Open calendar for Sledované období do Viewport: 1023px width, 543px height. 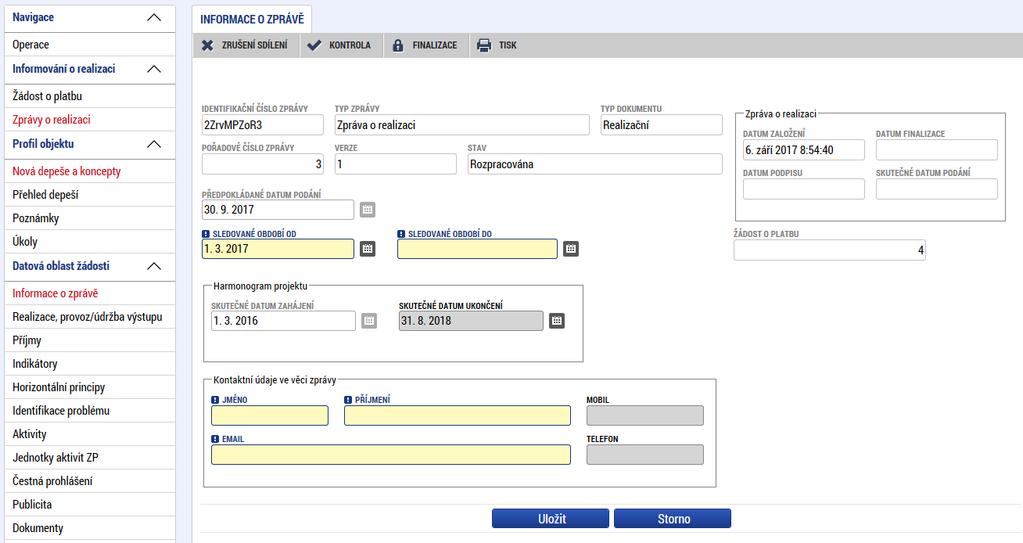[571, 249]
